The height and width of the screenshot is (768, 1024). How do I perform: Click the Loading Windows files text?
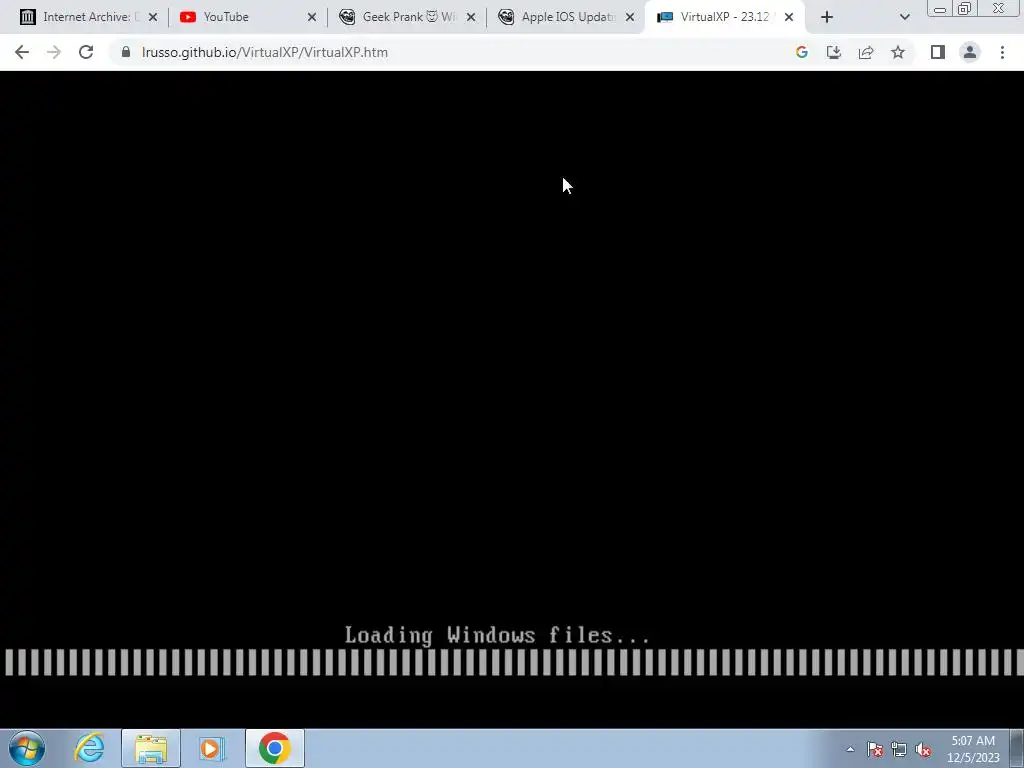pyautogui.click(x=497, y=635)
